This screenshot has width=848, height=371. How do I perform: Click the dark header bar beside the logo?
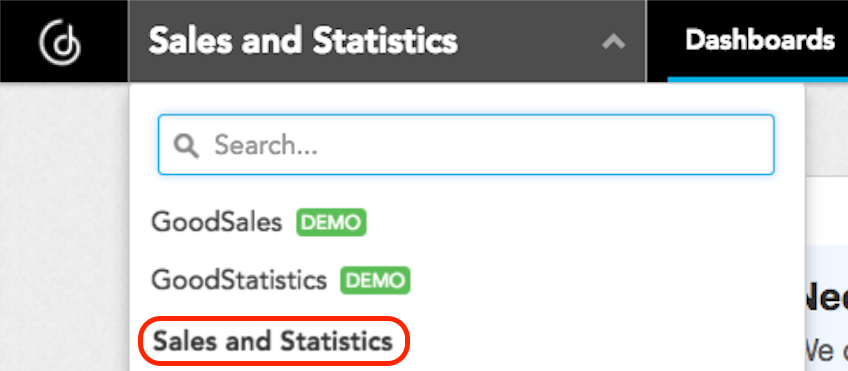(x=387, y=41)
